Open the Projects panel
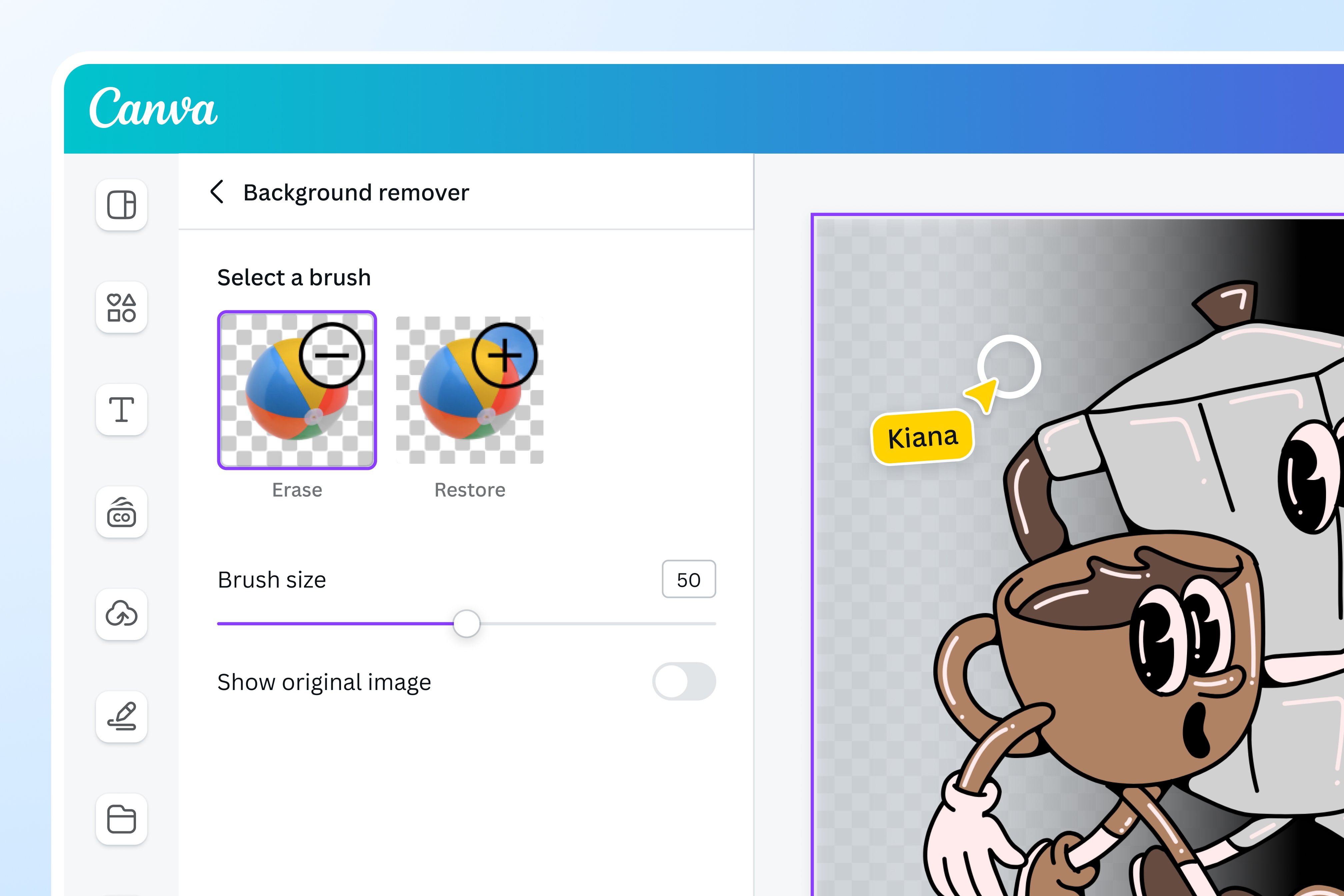Image resolution: width=1344 pixels, height=896 pixels. (x=122, y=819)
